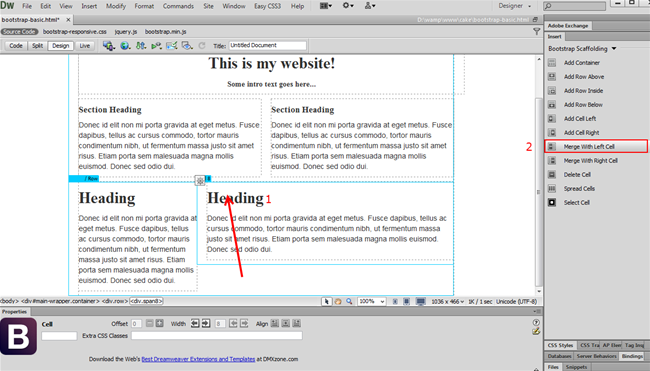
Task: Open the Site dropdown in application bar
Action: [370, 6]
